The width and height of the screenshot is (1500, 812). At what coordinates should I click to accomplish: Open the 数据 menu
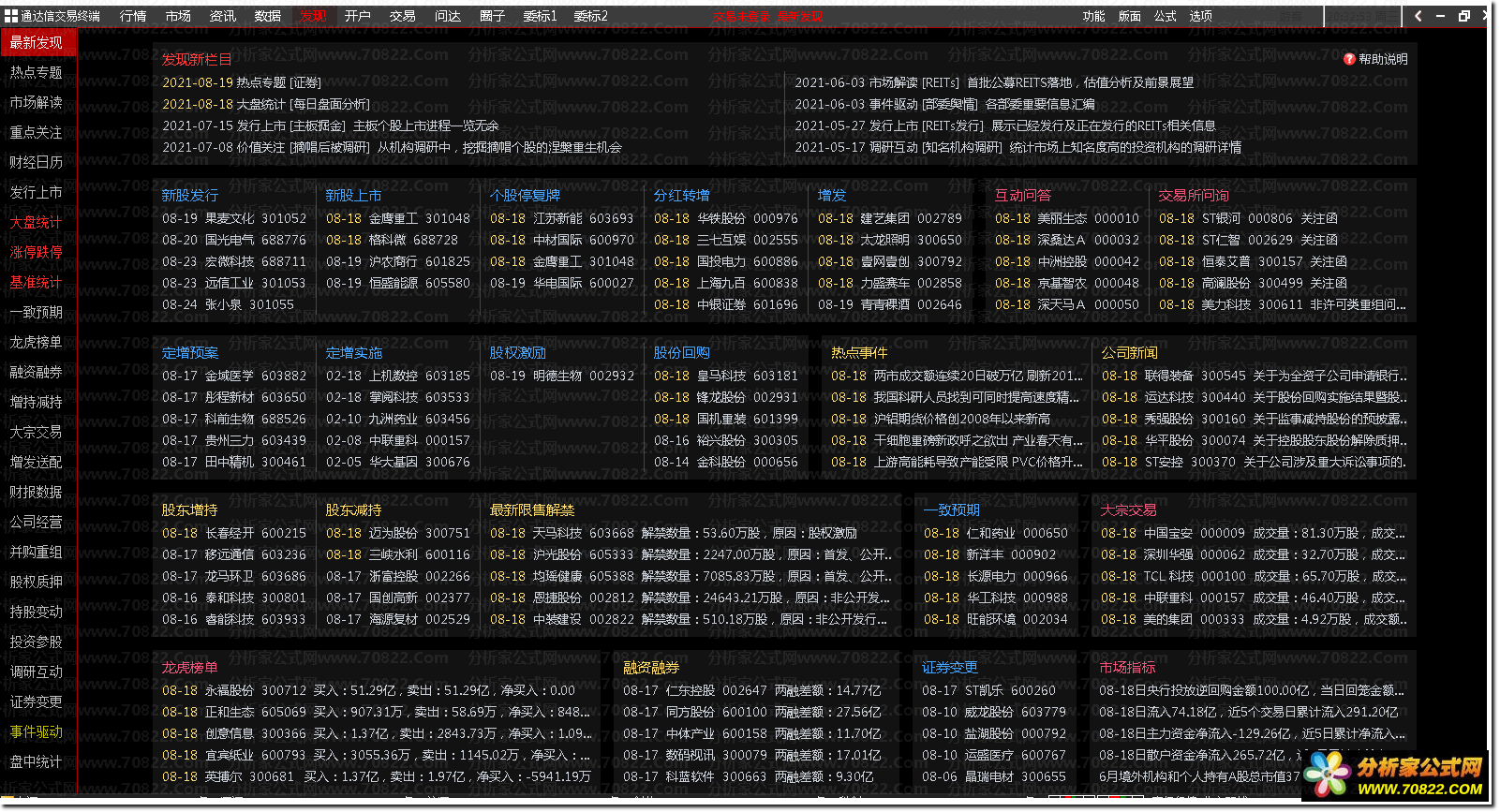tap(268, 16)
